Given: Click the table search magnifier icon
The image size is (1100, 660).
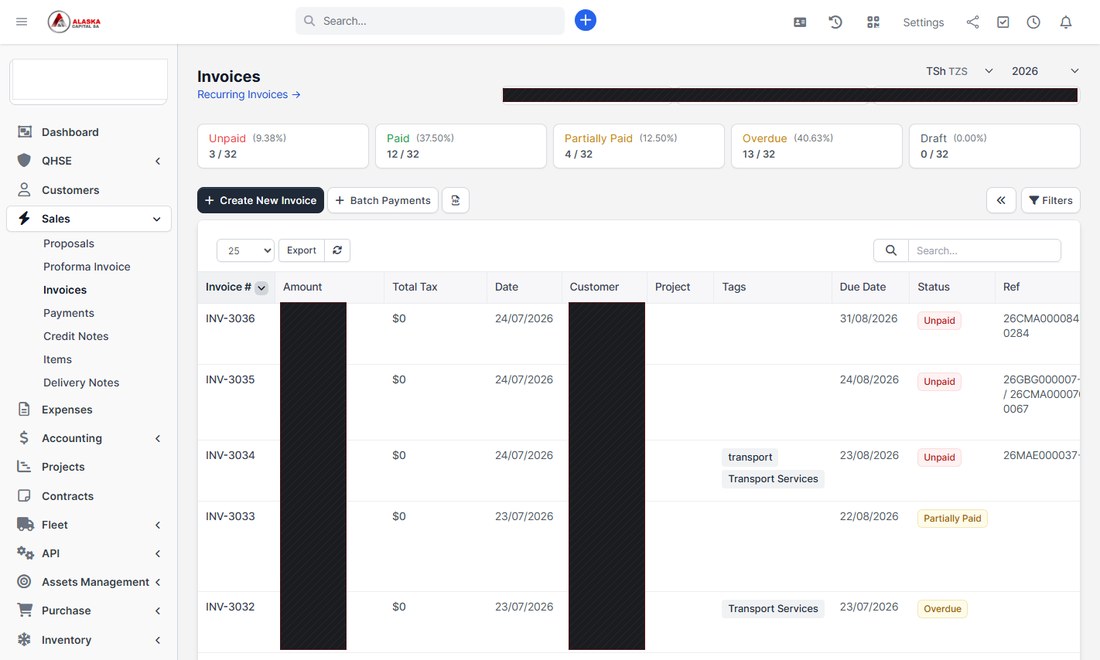Looking at the screenshot, I should 891,250.
